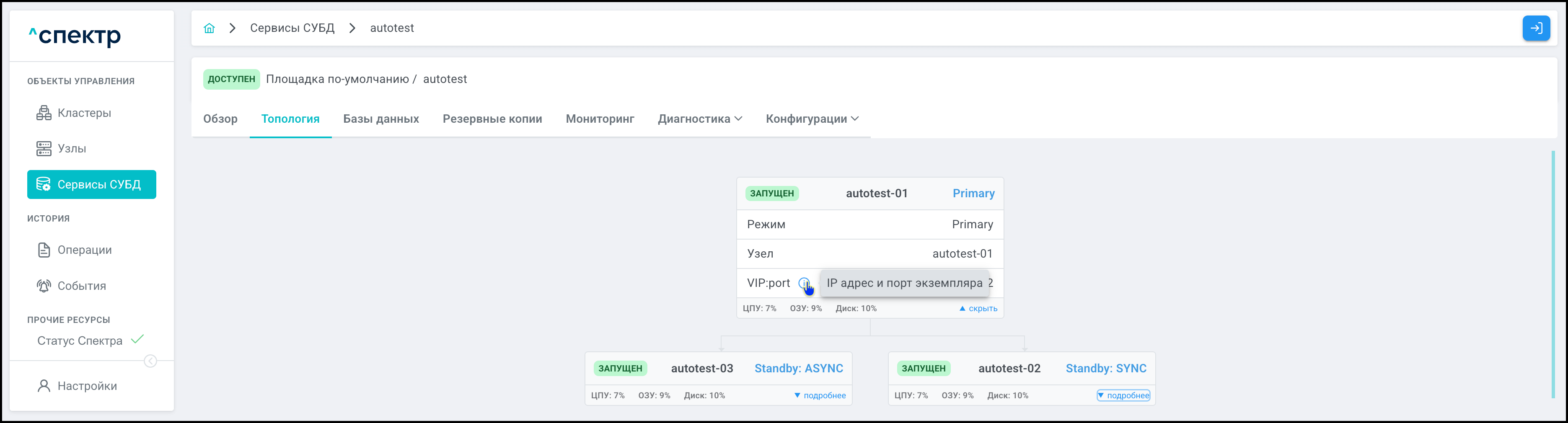This screenshot has width=1568, height=423.
Task: Open the Резервные копии tab
Action: [x=492, y=119]
